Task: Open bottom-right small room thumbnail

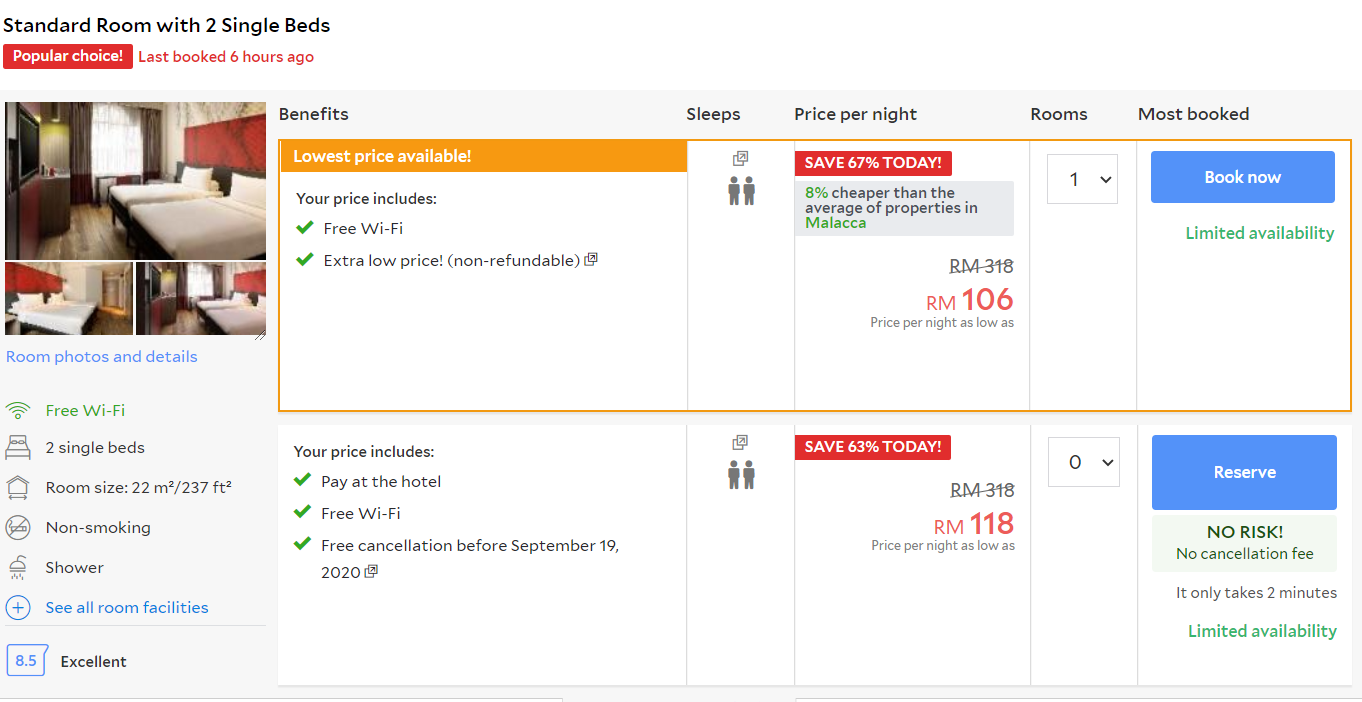Action: tap(201, 298)
